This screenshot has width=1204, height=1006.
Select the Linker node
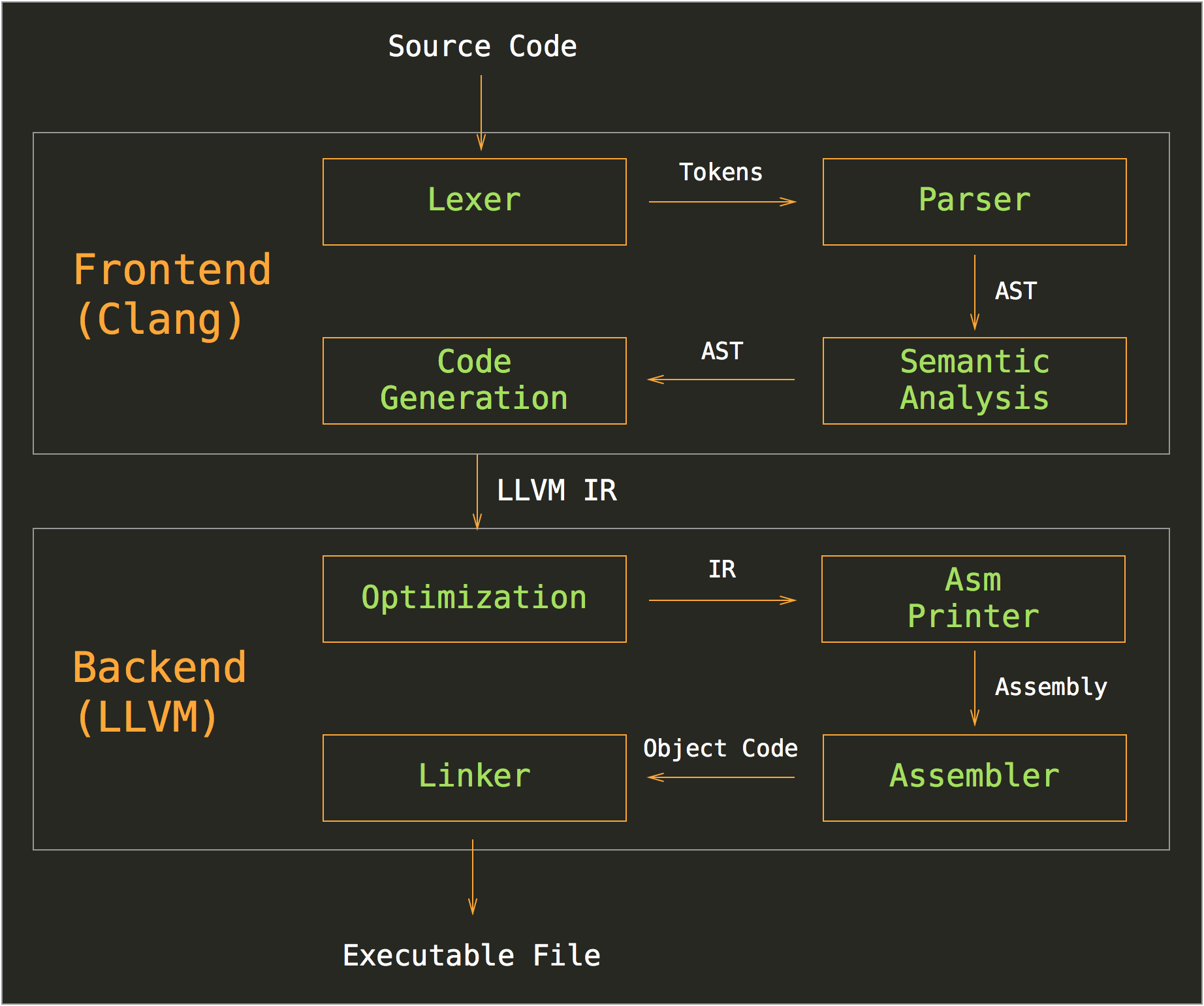pyautogui.click(x=474, y=777)
